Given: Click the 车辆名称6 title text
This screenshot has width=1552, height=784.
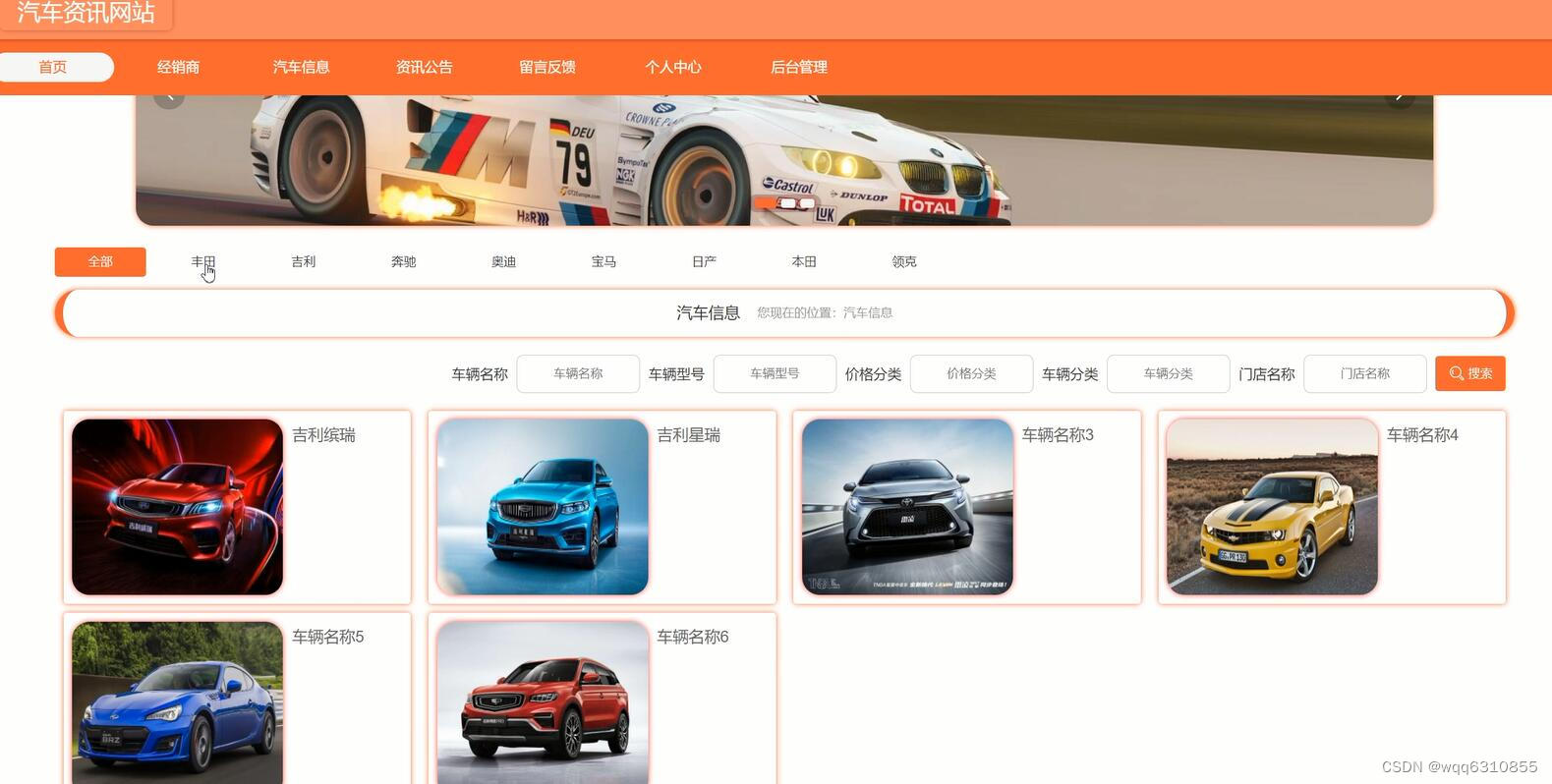Looking at the screenshot, I should [693, 637].
